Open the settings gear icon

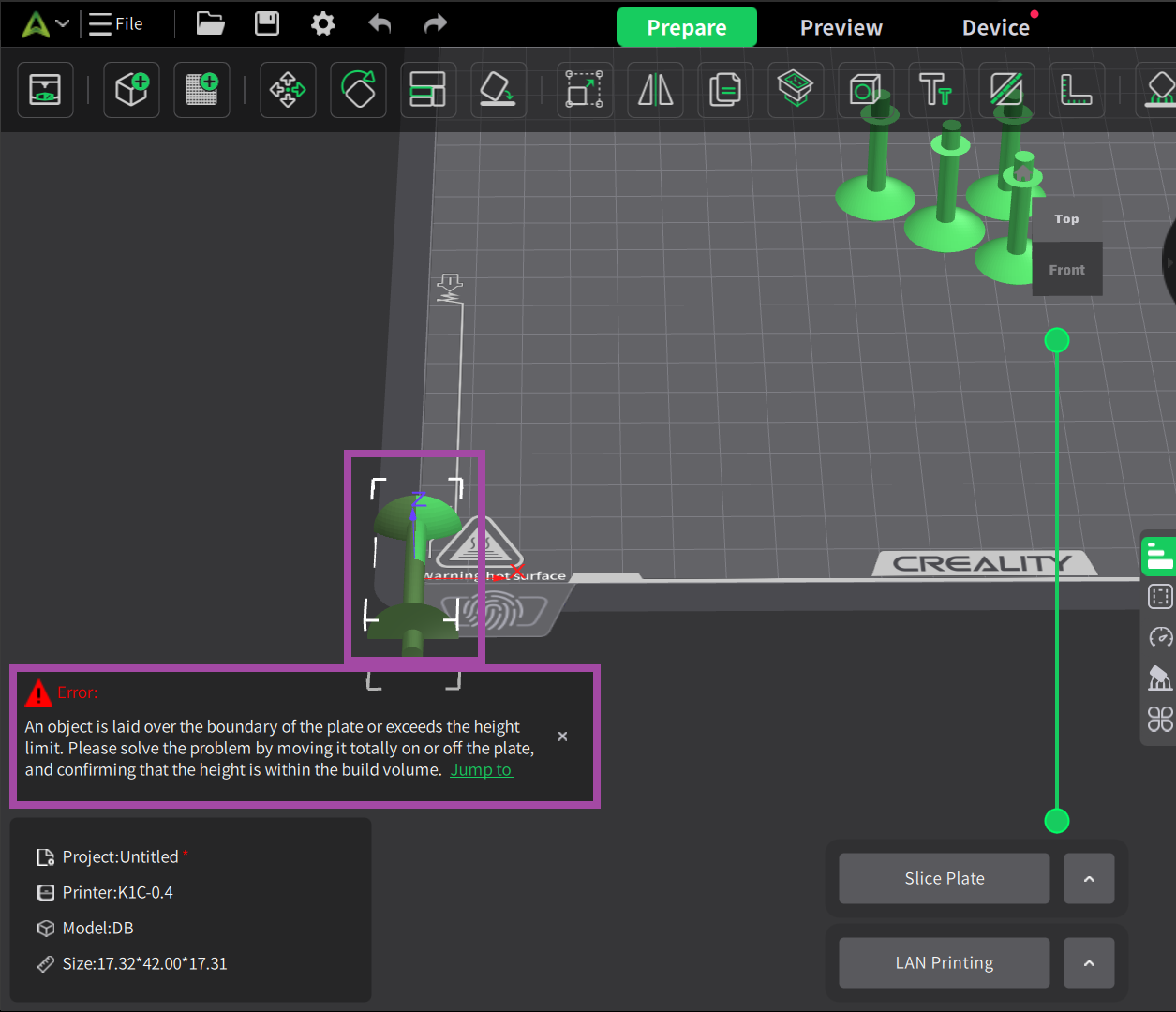[x=323, y=23]
